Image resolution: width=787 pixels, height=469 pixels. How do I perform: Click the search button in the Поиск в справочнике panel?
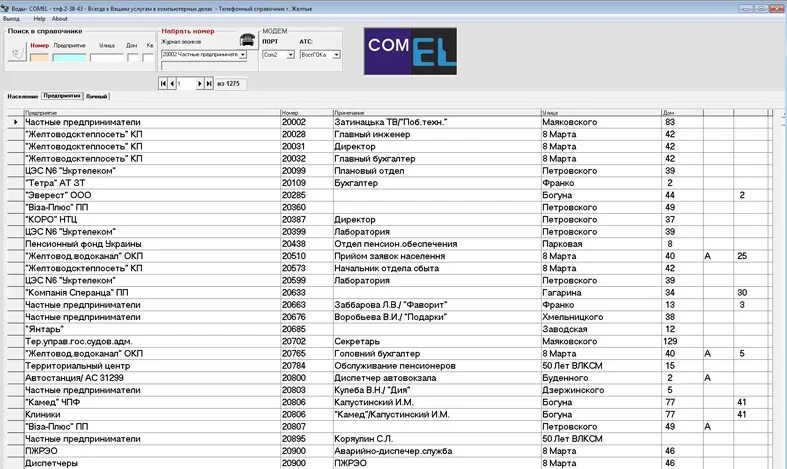click(17, 52)
